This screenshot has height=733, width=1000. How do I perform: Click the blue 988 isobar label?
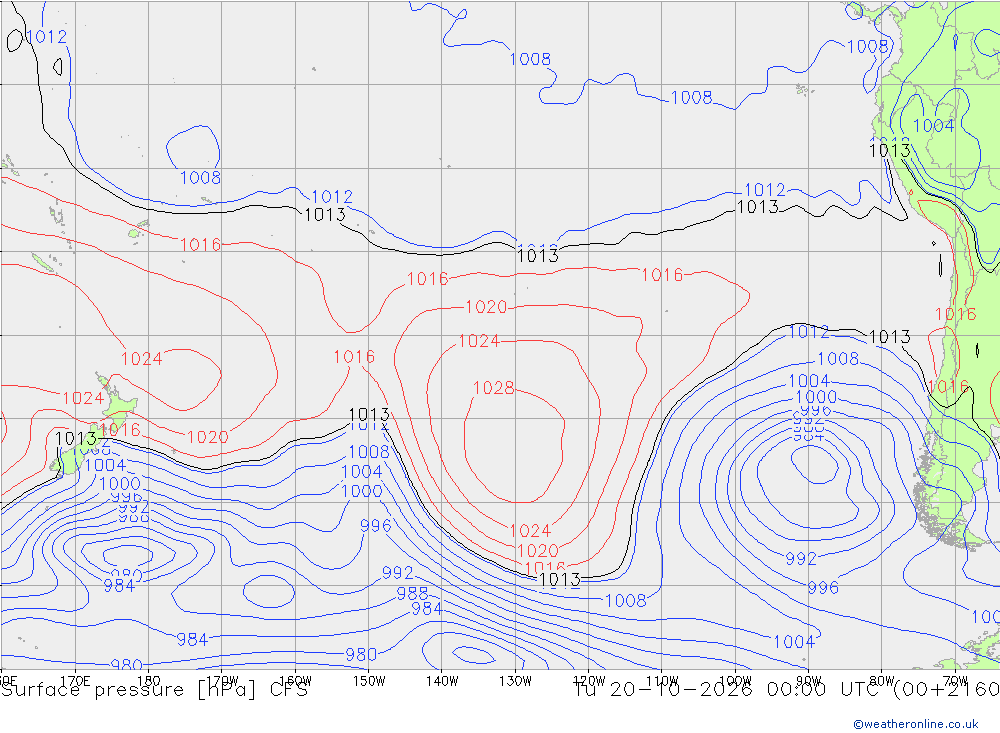tap(412, 594)
